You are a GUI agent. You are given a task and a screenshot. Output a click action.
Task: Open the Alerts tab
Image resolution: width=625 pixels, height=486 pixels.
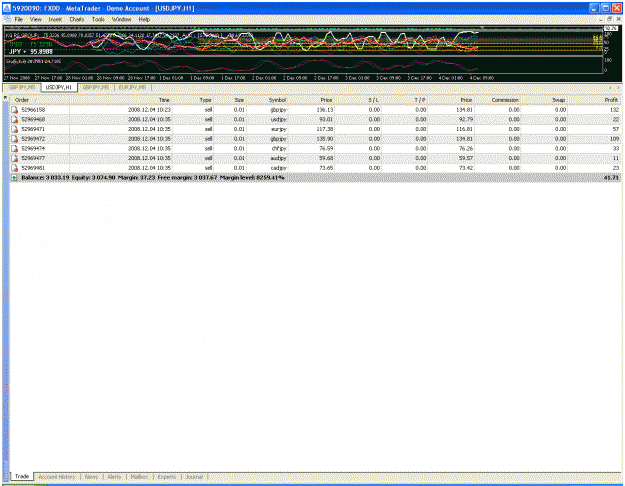(114, 476)
